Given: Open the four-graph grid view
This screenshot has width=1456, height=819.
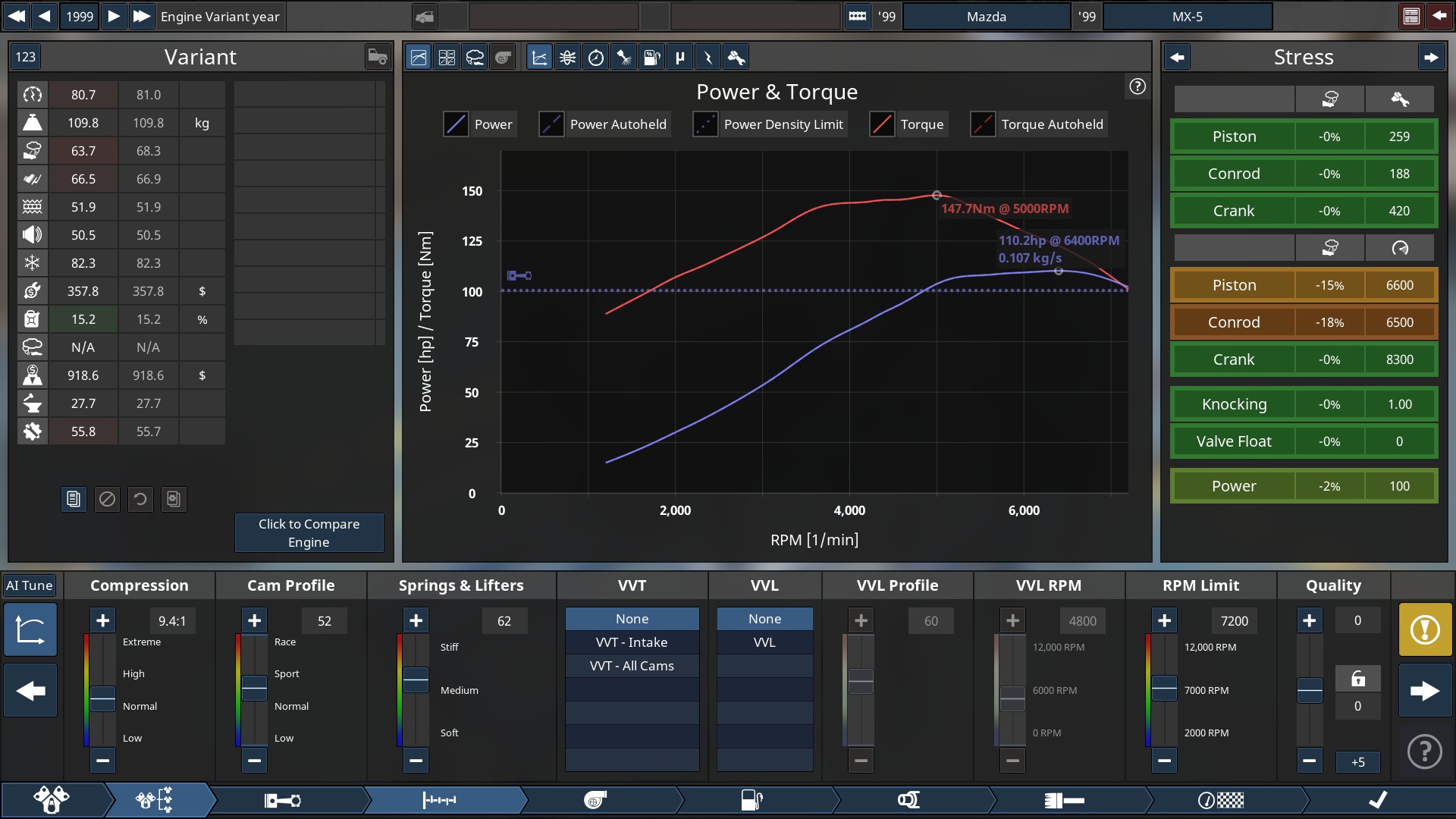Looking at the screenshot, I should (x=447, y=57).
